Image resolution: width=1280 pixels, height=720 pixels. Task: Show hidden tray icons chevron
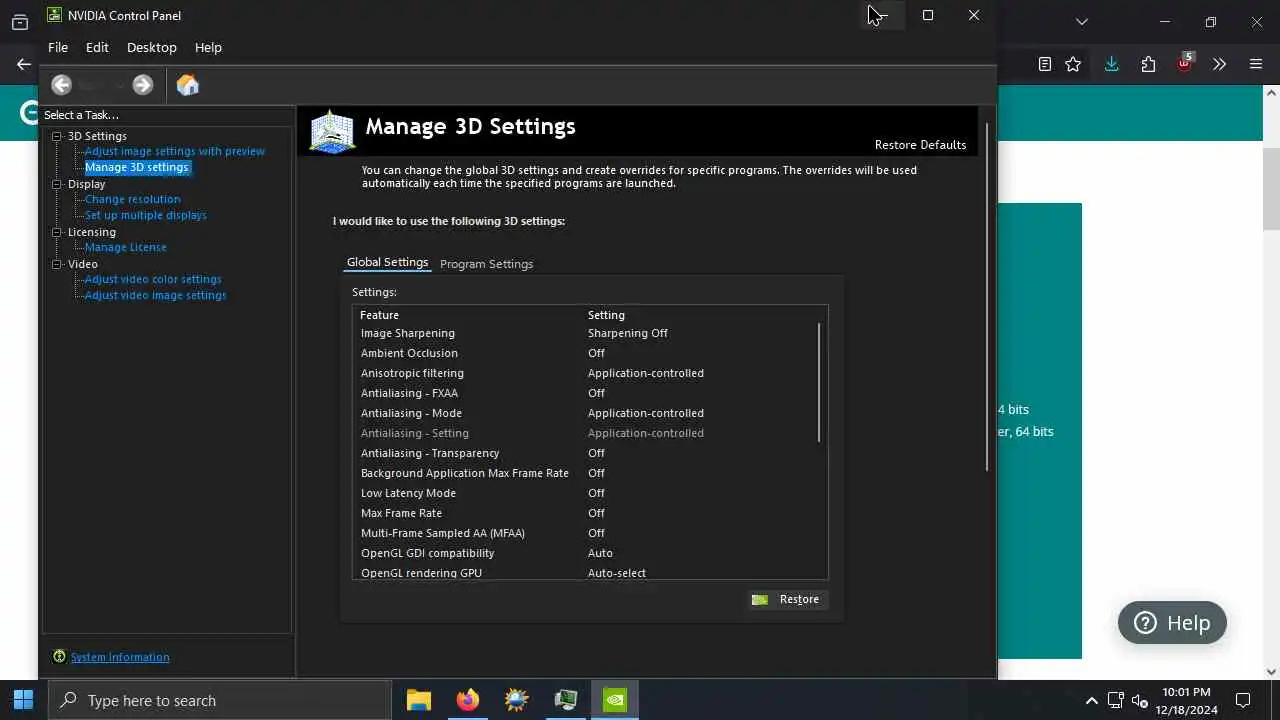click(x=1092, y=700)
